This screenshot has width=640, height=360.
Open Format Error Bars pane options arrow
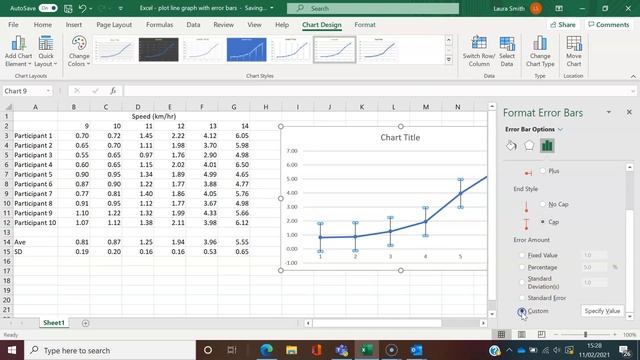click(609, 112)
